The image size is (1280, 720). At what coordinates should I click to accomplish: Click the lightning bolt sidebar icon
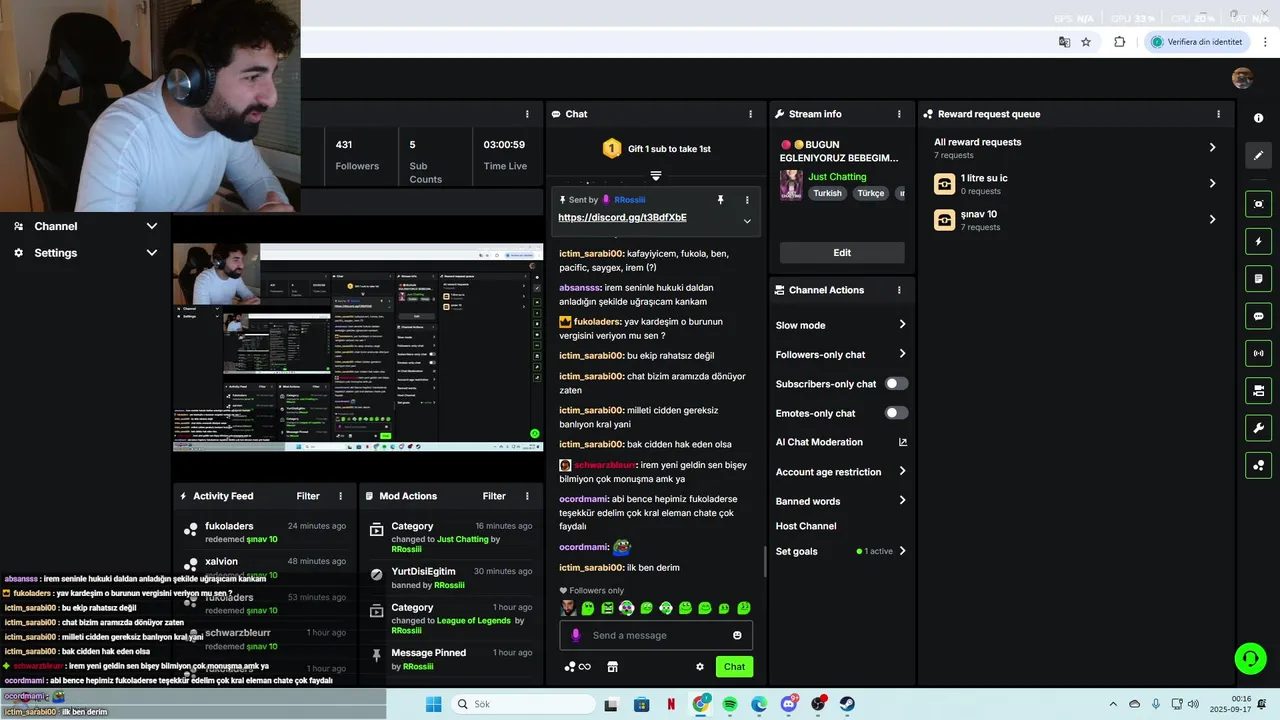pyautogui.click(x=1258, y=242)
